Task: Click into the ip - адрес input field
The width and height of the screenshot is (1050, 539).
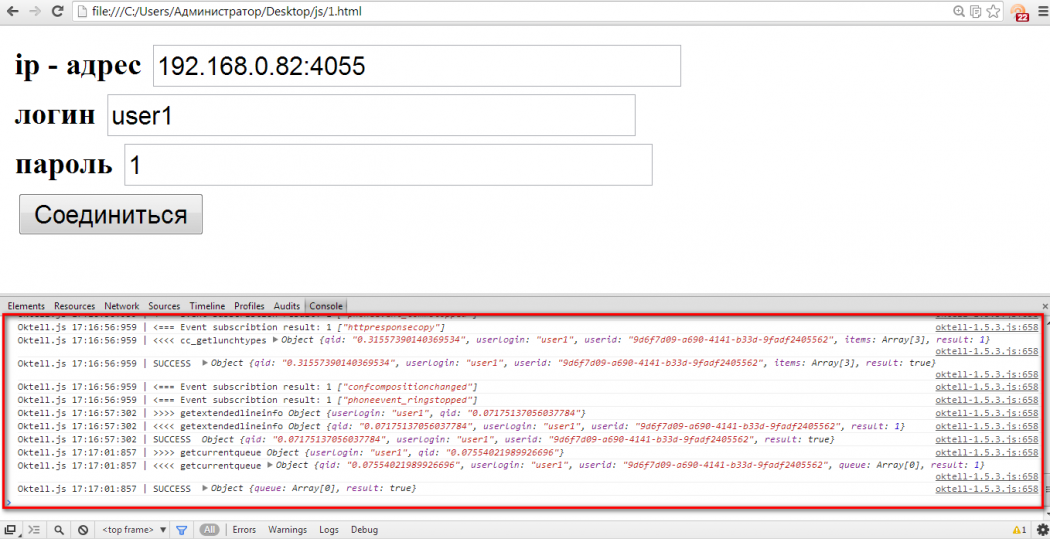Action: pos(416,66)
